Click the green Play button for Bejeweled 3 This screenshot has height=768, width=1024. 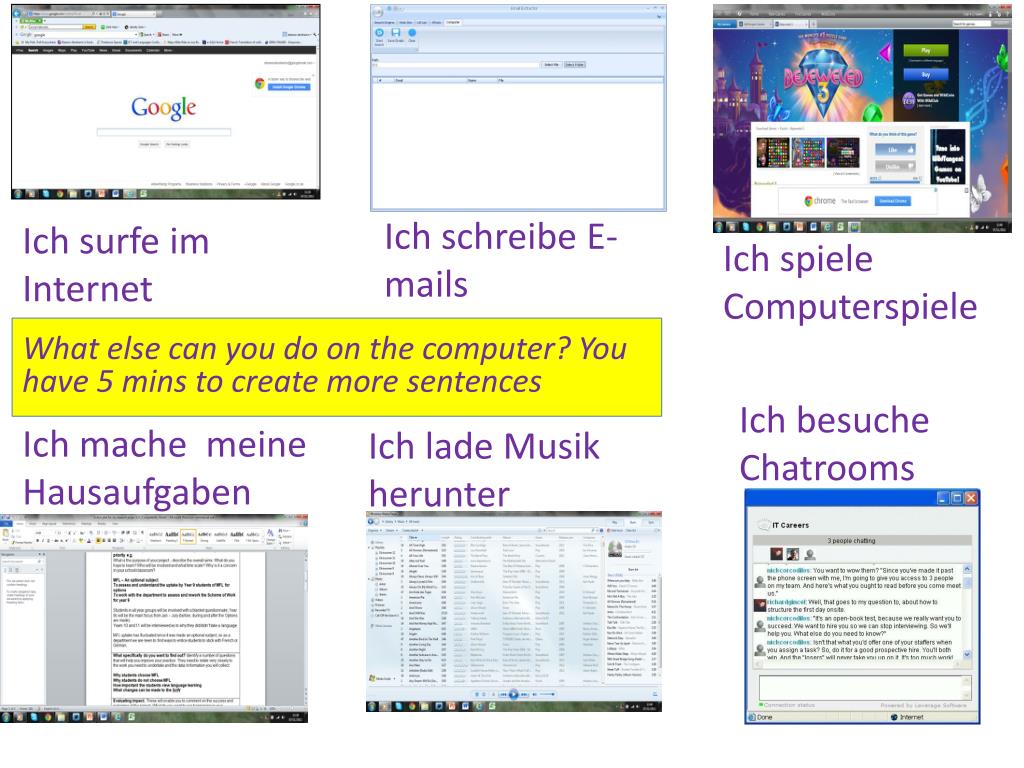coord(925,50)
